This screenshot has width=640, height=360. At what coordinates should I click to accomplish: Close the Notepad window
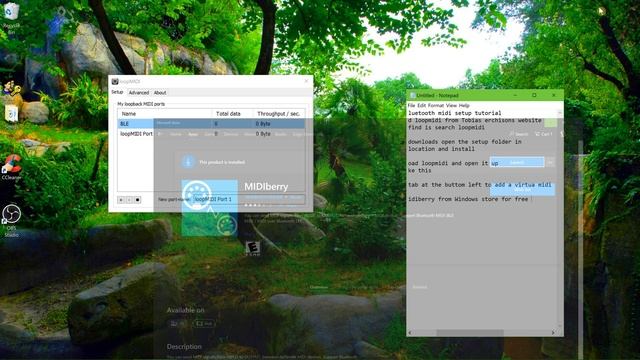tap(553, 95)
